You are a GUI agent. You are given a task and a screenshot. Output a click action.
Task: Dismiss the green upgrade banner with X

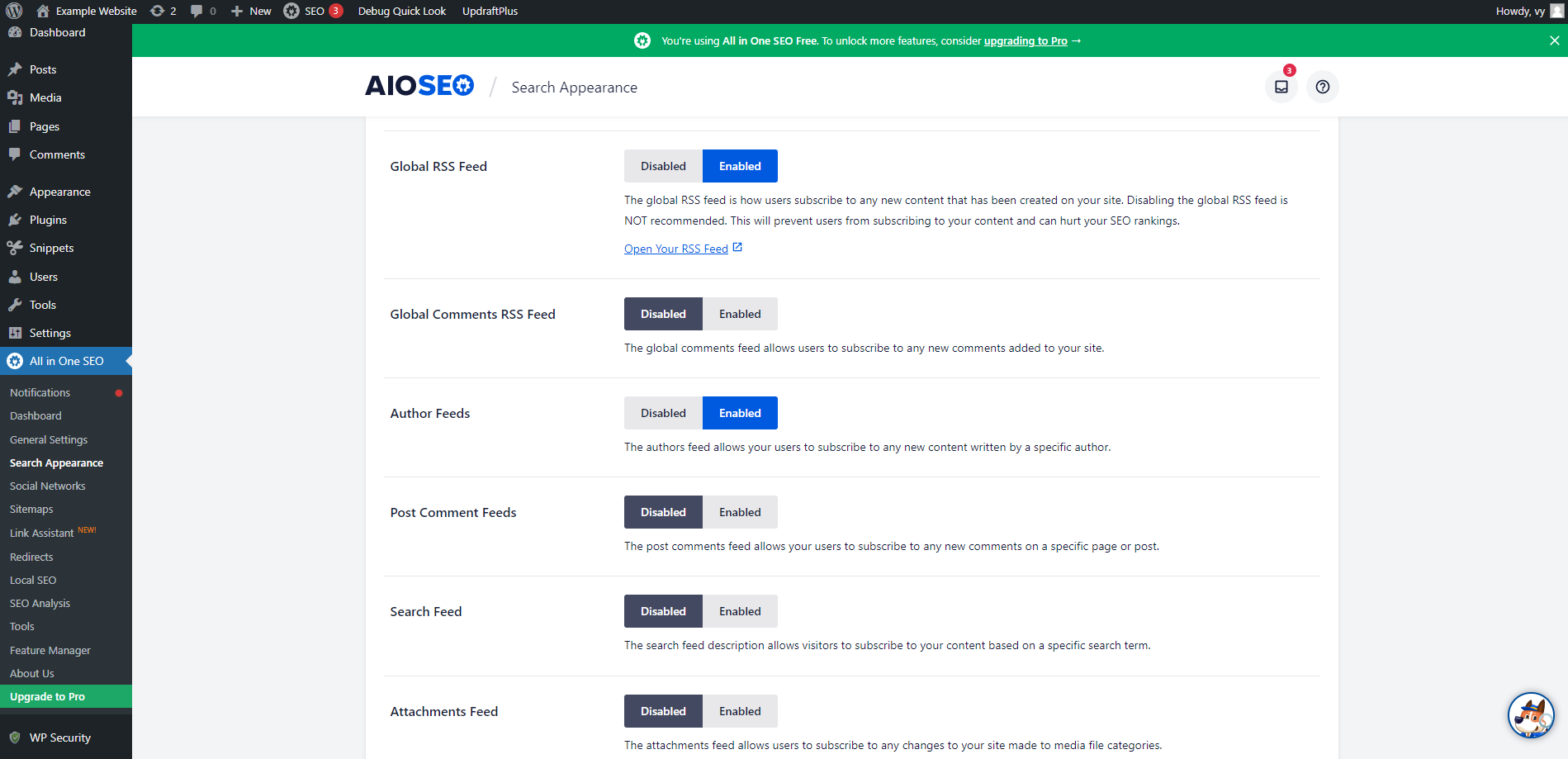point(1554,40)
